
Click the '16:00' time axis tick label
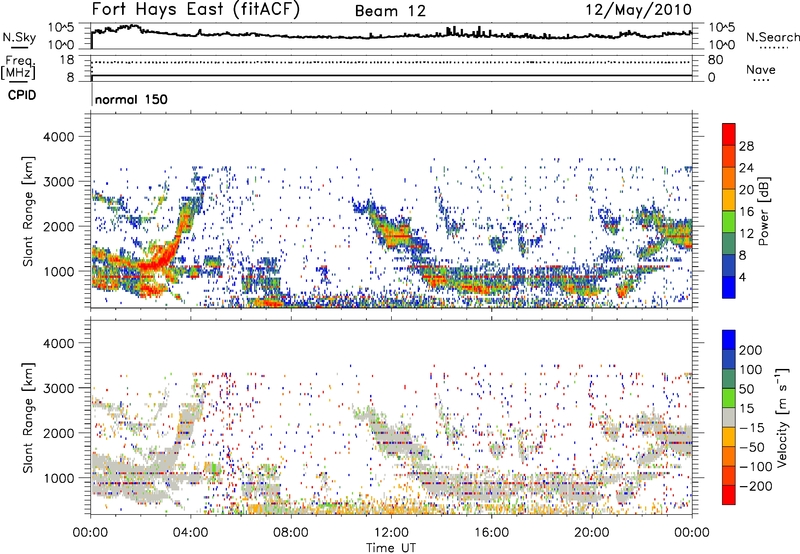[x=491, y=533]
